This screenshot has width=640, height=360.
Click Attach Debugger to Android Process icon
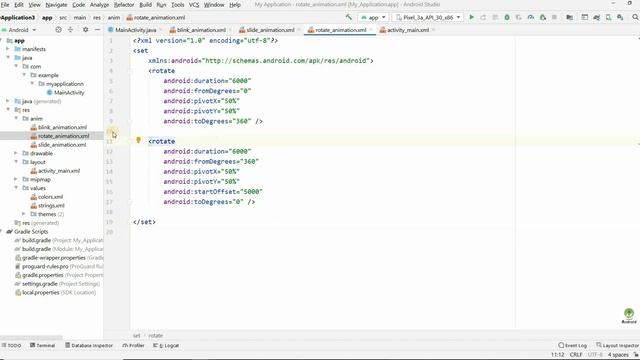[542, 17]
